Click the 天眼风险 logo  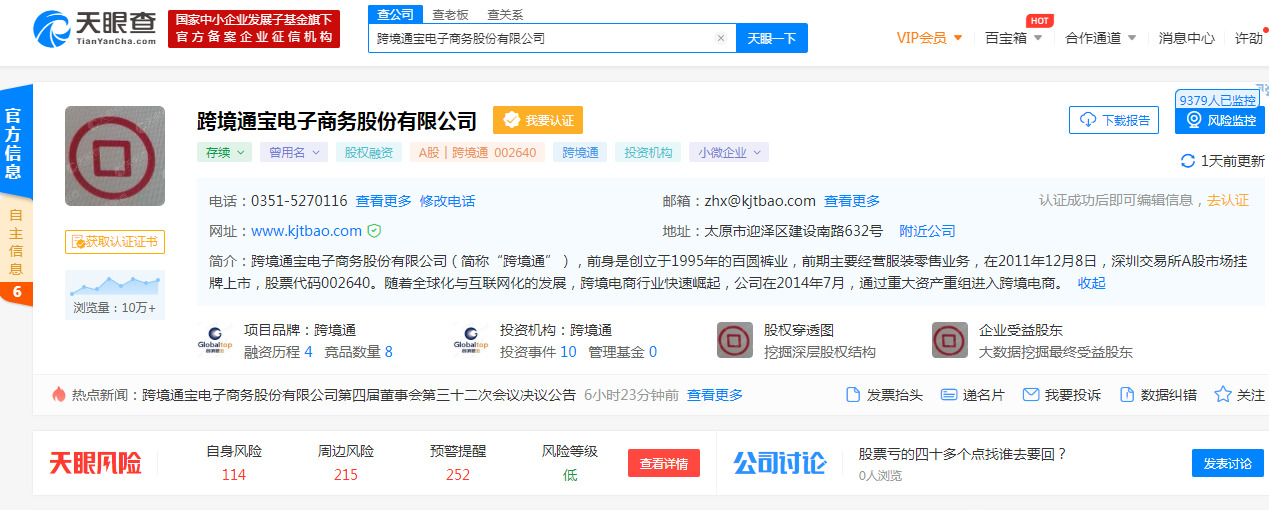[95, 463]
